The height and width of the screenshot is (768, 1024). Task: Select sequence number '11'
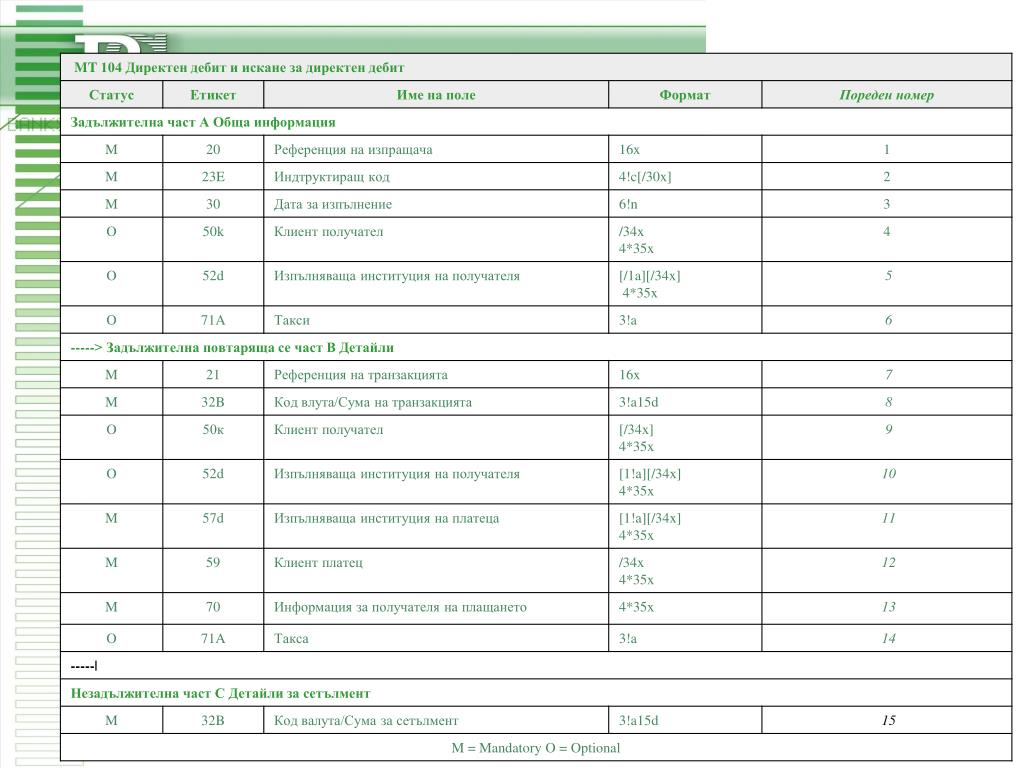coord(888,519)
